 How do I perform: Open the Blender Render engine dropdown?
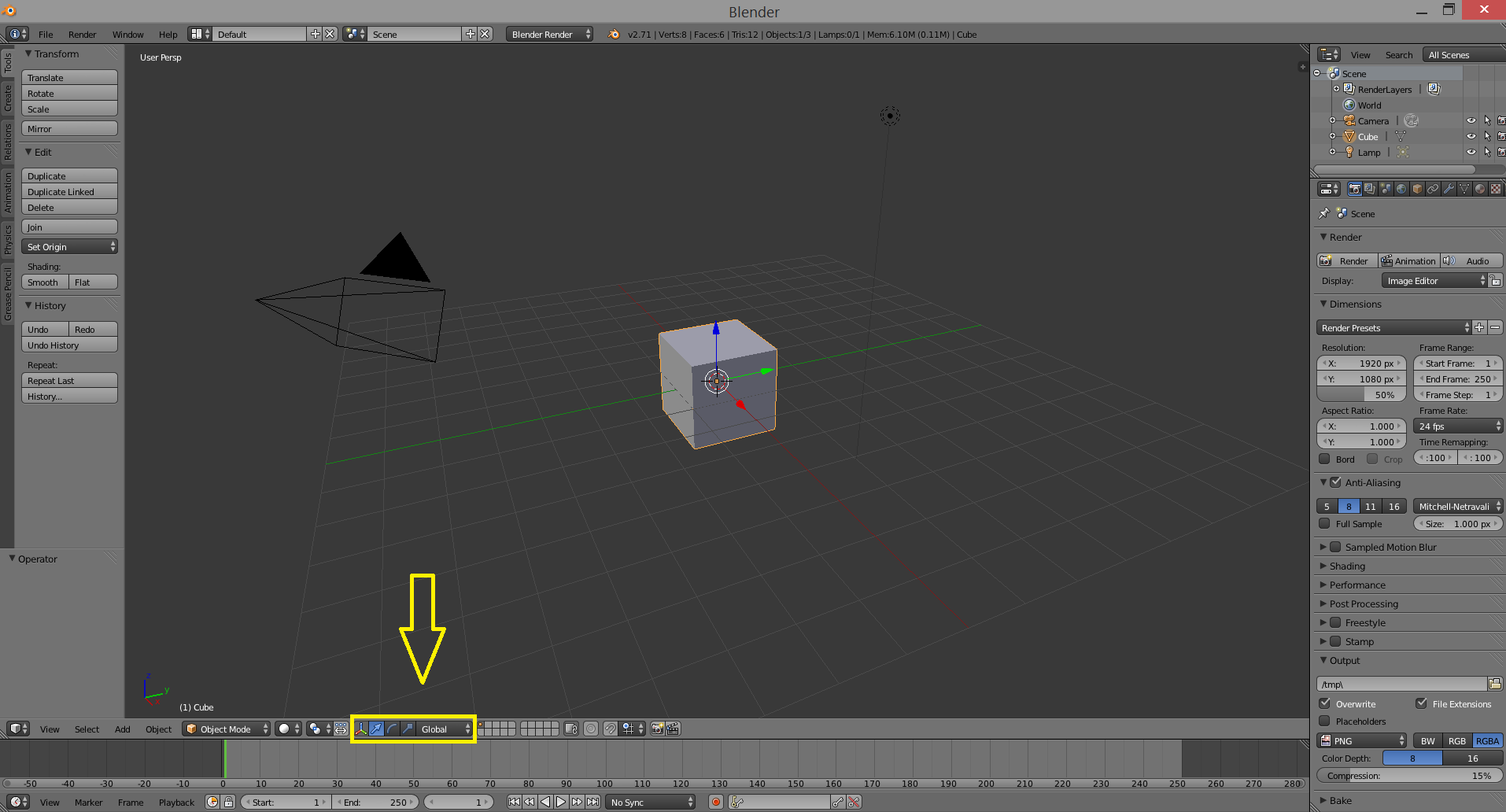[x=549, y=35]
